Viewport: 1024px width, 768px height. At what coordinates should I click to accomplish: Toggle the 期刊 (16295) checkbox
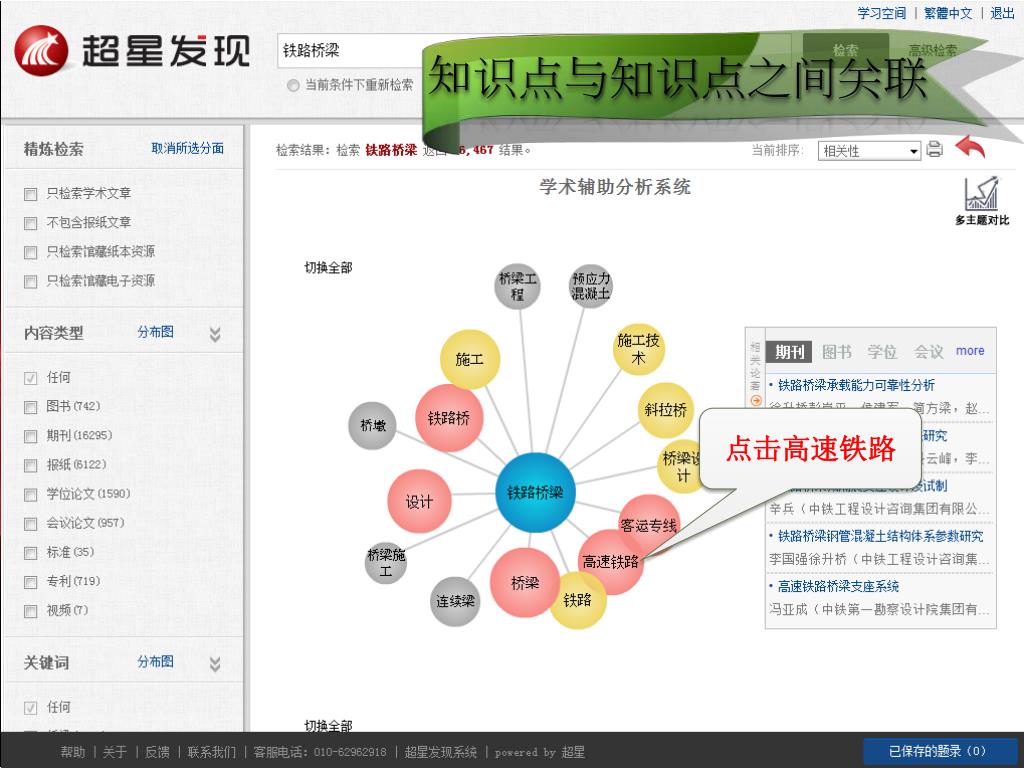30,436
